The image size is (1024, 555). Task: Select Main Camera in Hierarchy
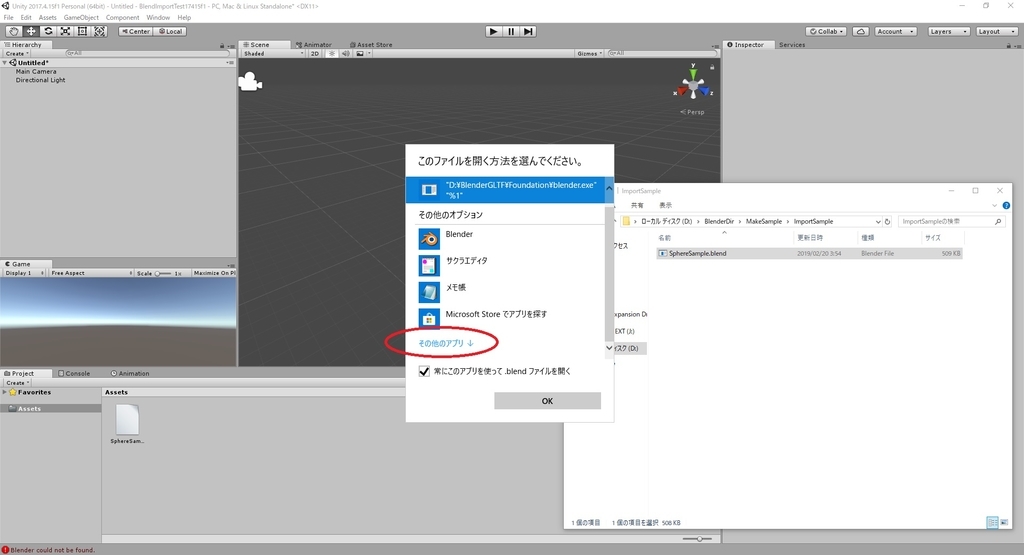[x=36, y=72]
